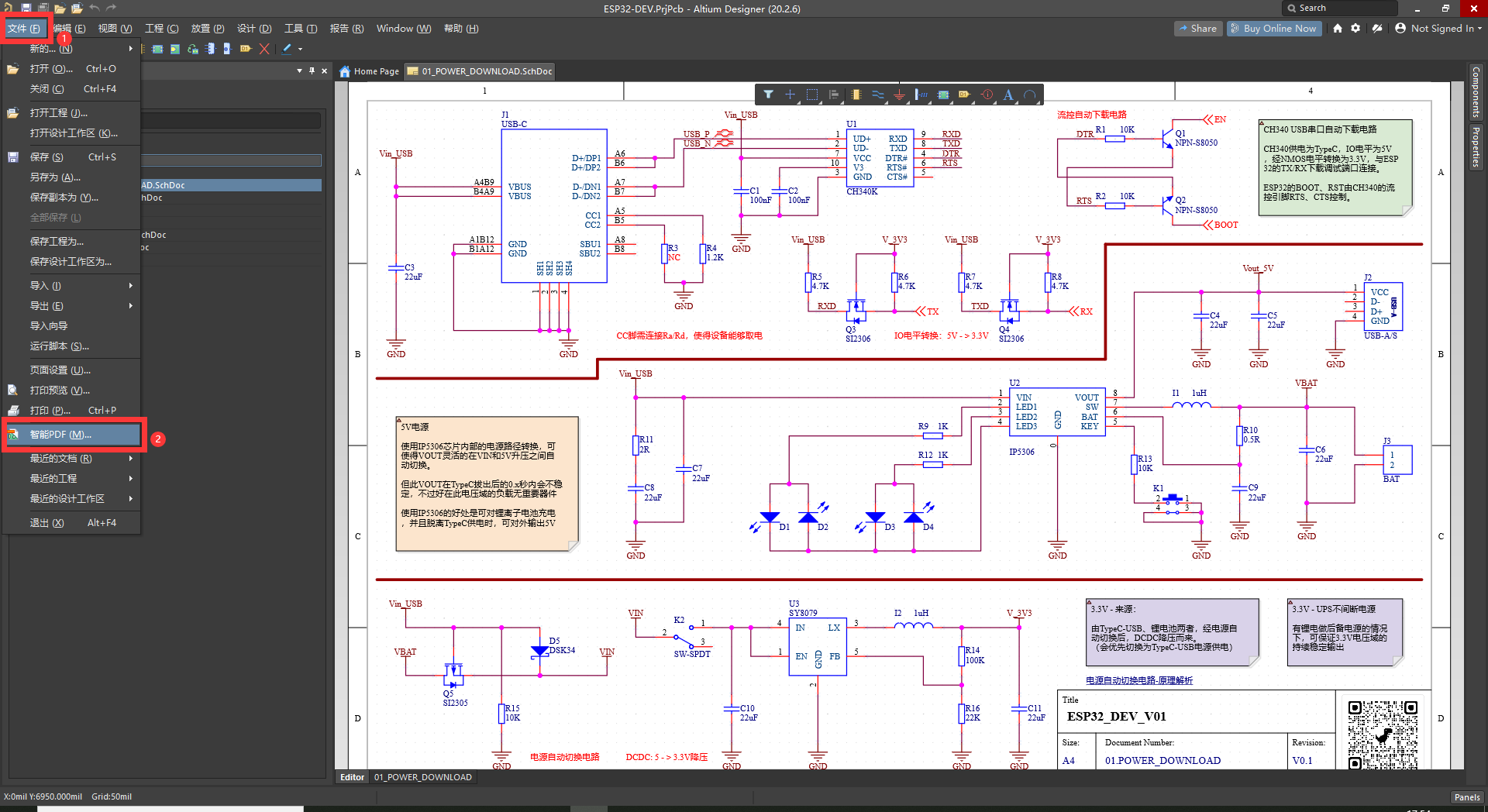
Task: Select the wire placement tool
Action: point(878,95)
